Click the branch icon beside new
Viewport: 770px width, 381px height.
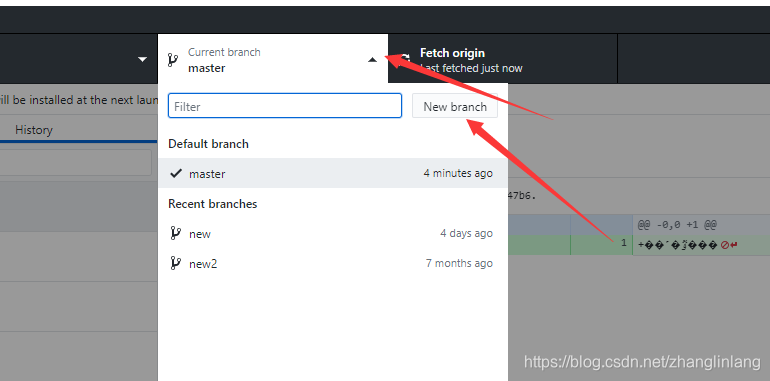175,233
